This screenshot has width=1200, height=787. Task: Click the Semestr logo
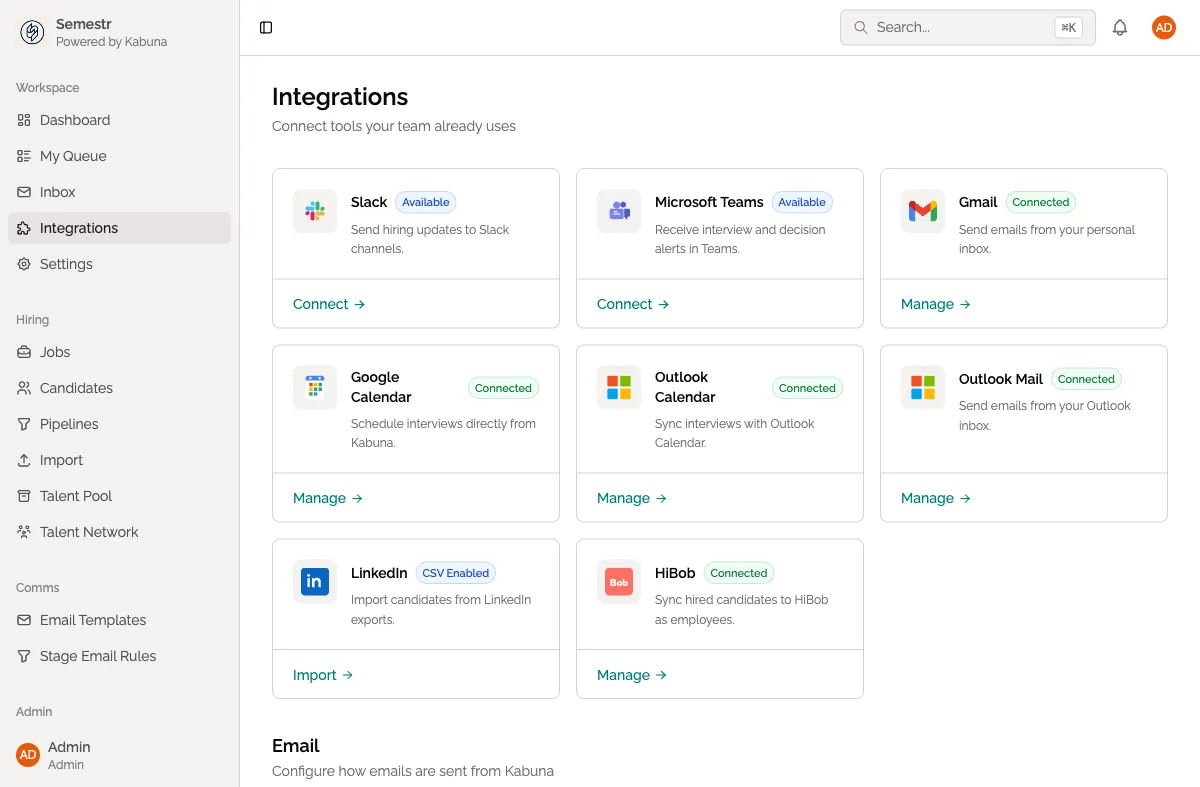32,31
